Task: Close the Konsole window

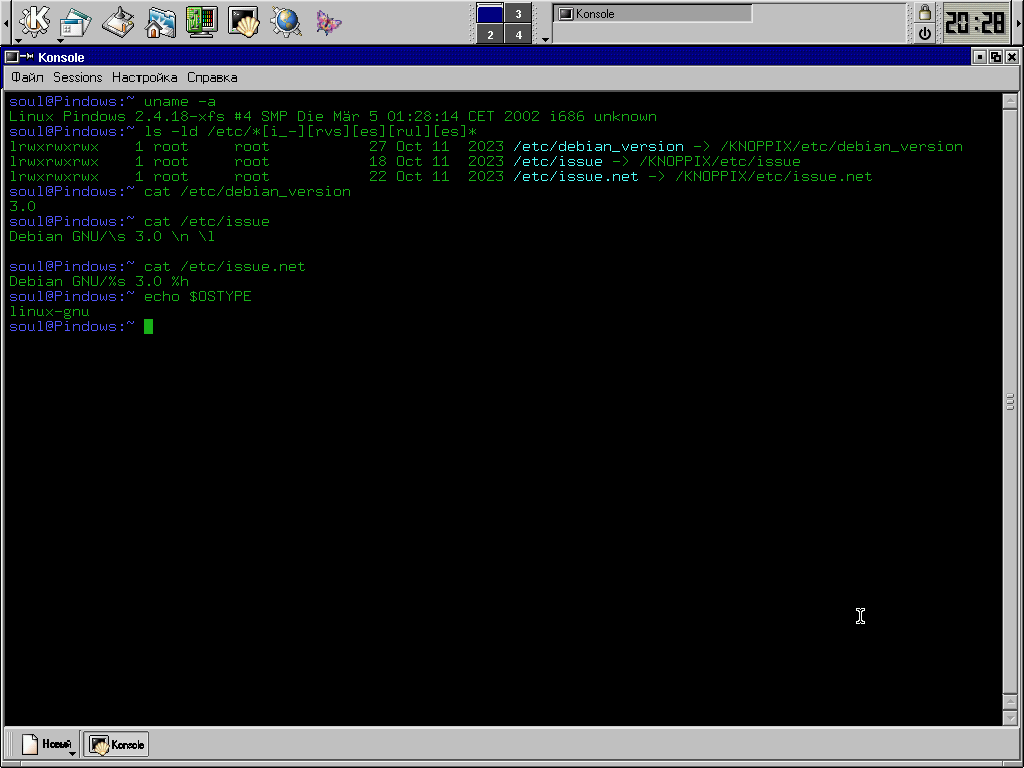Action: point(1012,57)
